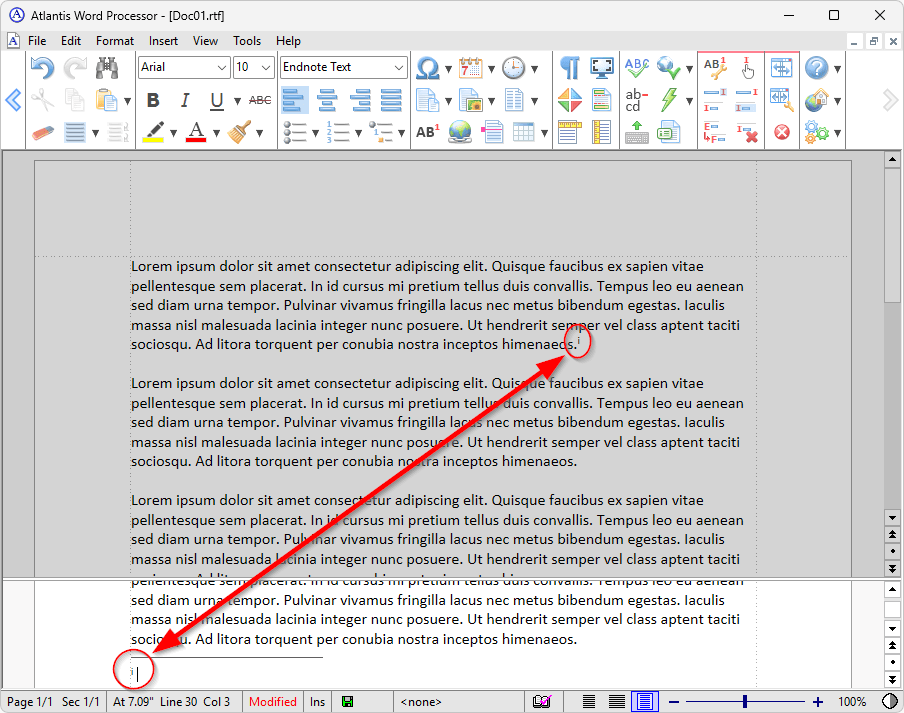Click the zoom in plus button
The width and height of the screenshot is (904, 713).
pyautogui.click(x=818, y=701)
